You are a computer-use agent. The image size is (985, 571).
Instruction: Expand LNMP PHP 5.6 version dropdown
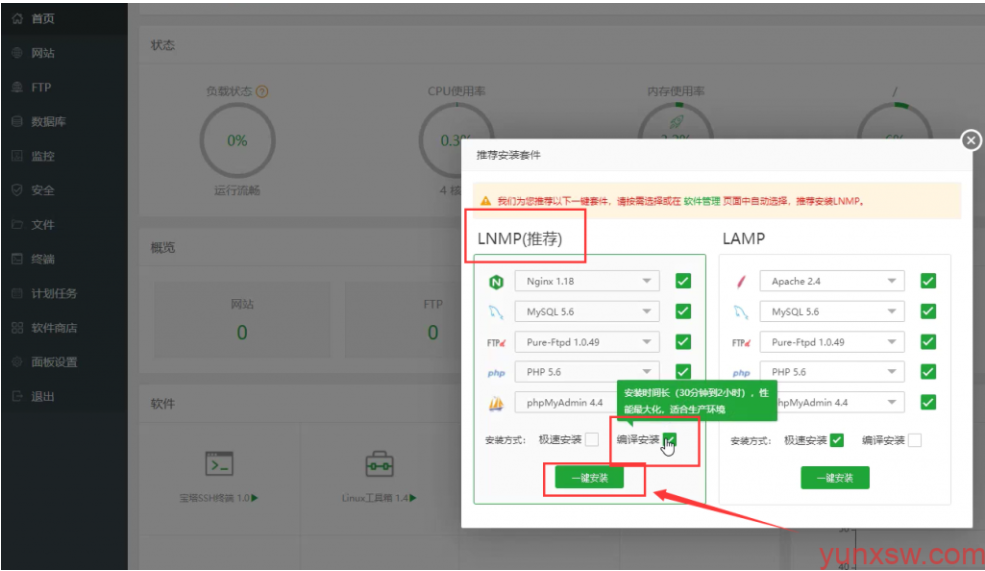click(587, 372)
